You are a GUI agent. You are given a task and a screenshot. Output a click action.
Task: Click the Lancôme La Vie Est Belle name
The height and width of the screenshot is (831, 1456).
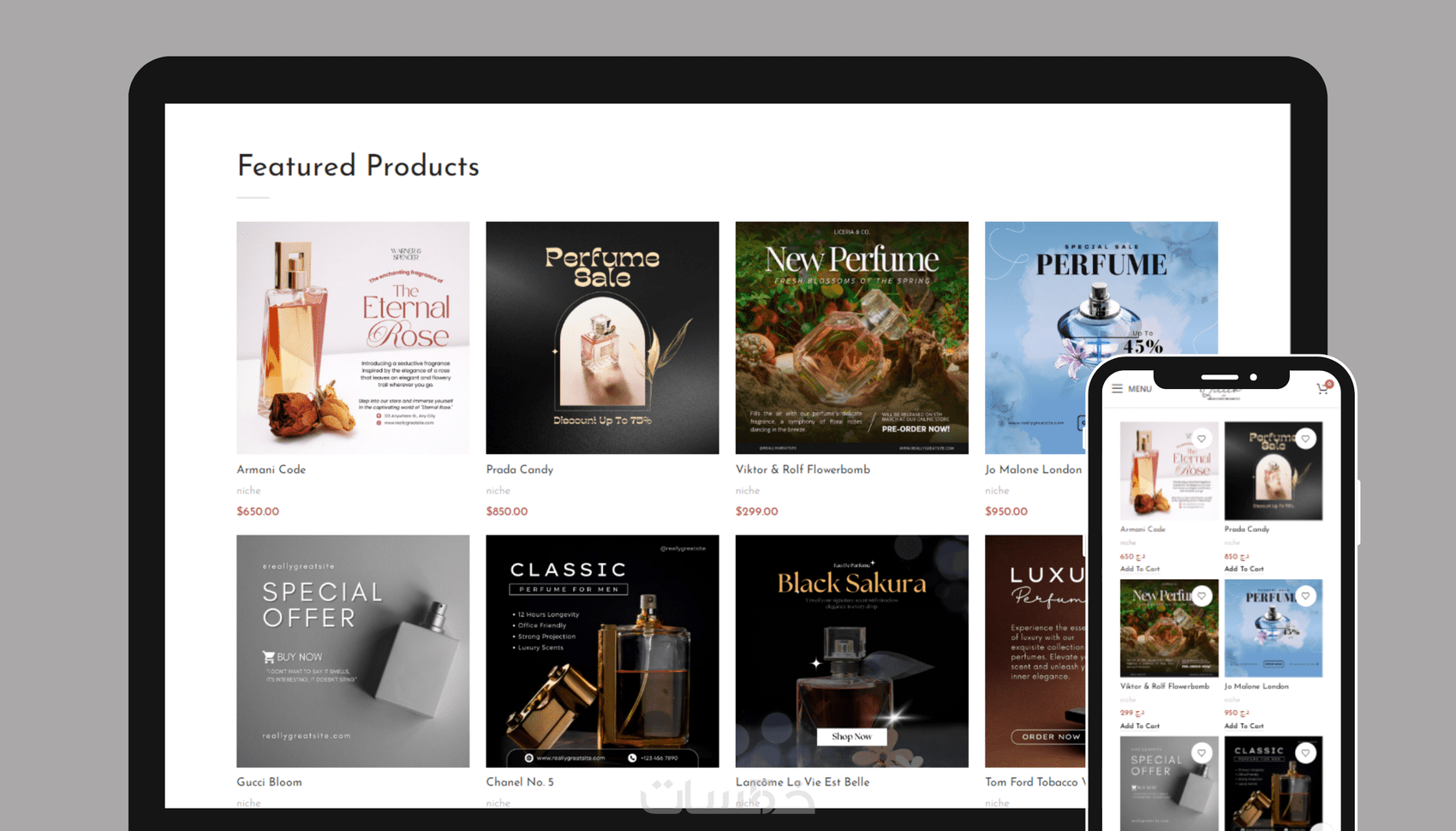[803, 782]
